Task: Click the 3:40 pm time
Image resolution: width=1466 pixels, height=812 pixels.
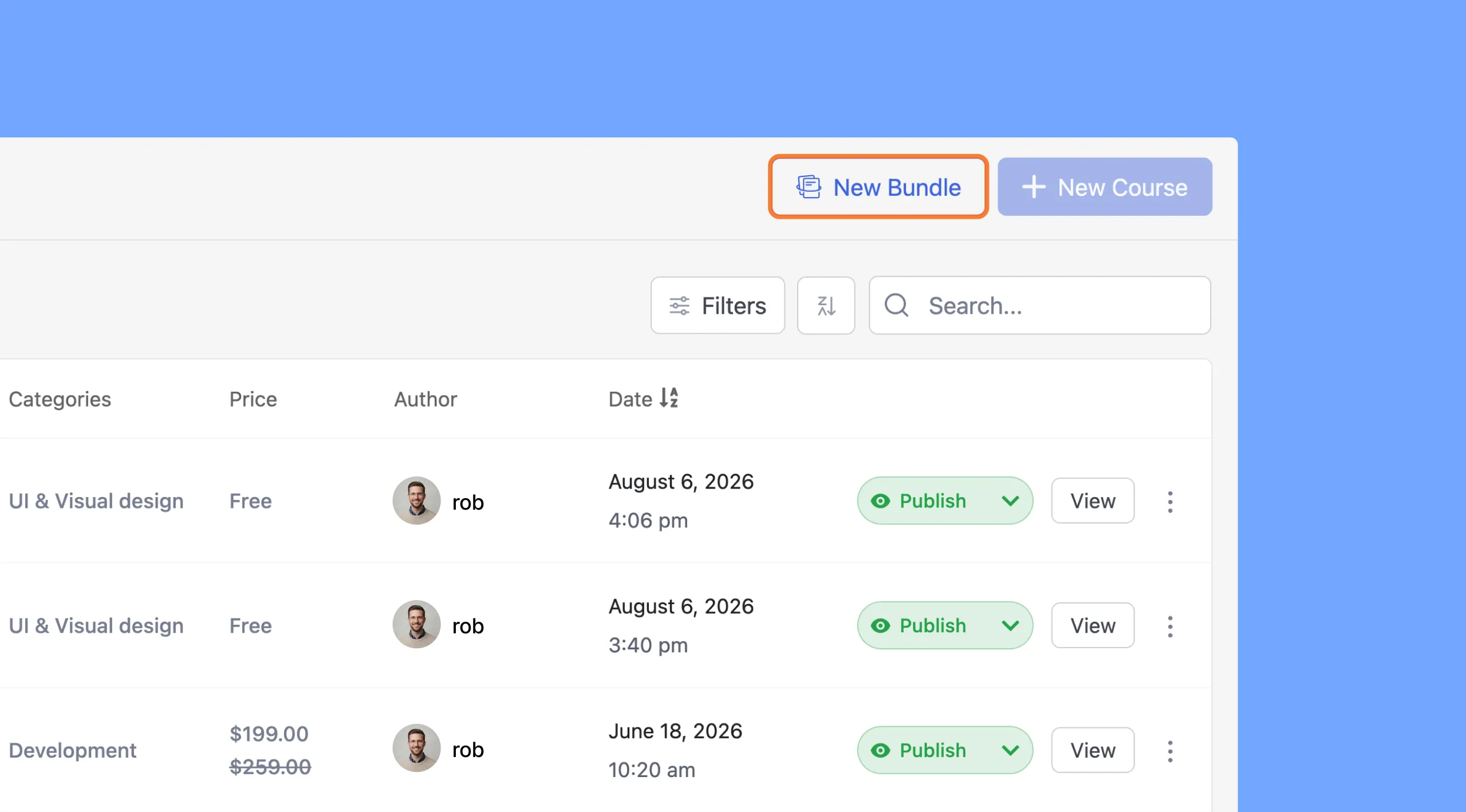Action: coord(648,645)
